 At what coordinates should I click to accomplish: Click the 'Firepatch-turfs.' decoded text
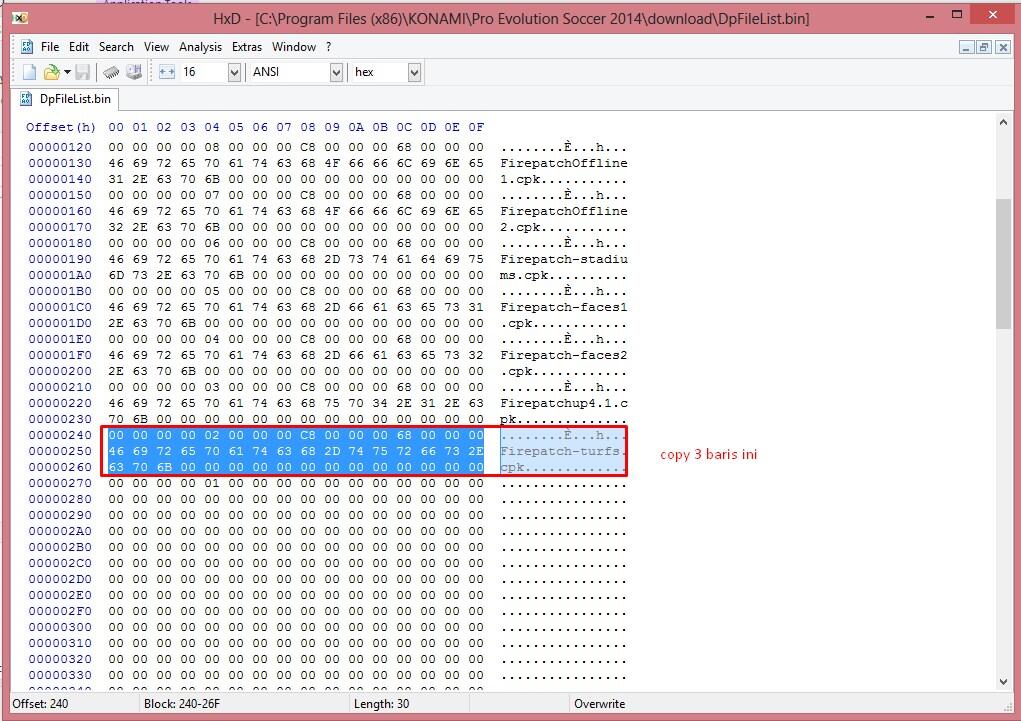[563, 451]
